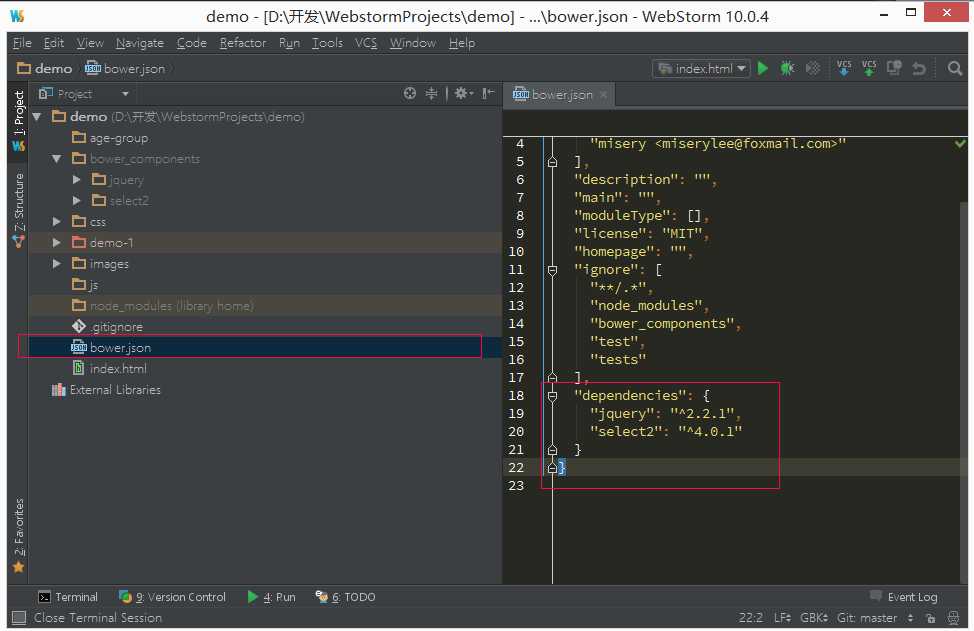Viewport: 974px width, 631px height.
Task: Open the run configuration dropdown
Action: pyautogui.click(x=701, y=68)
